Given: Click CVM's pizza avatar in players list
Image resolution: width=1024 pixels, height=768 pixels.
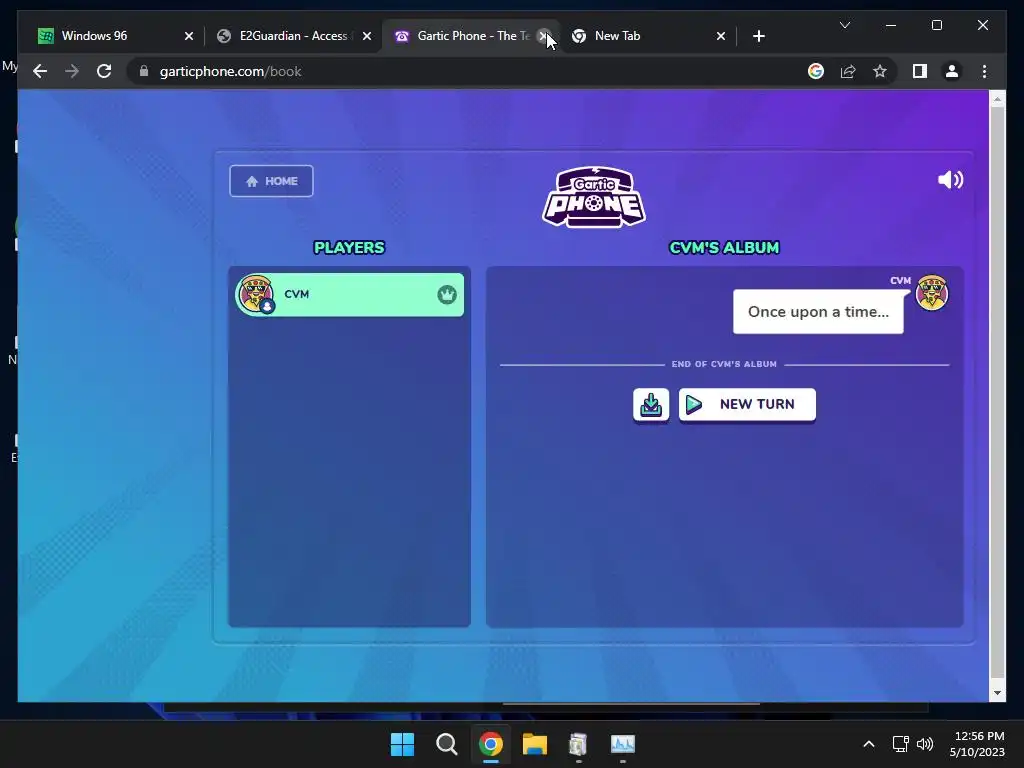Looking at the screenshot, I should [256, 294].
